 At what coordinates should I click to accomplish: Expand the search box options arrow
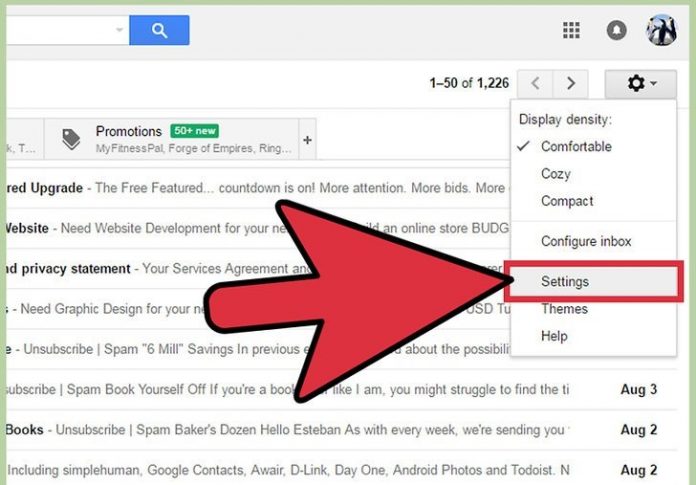[x=120, y=31]
